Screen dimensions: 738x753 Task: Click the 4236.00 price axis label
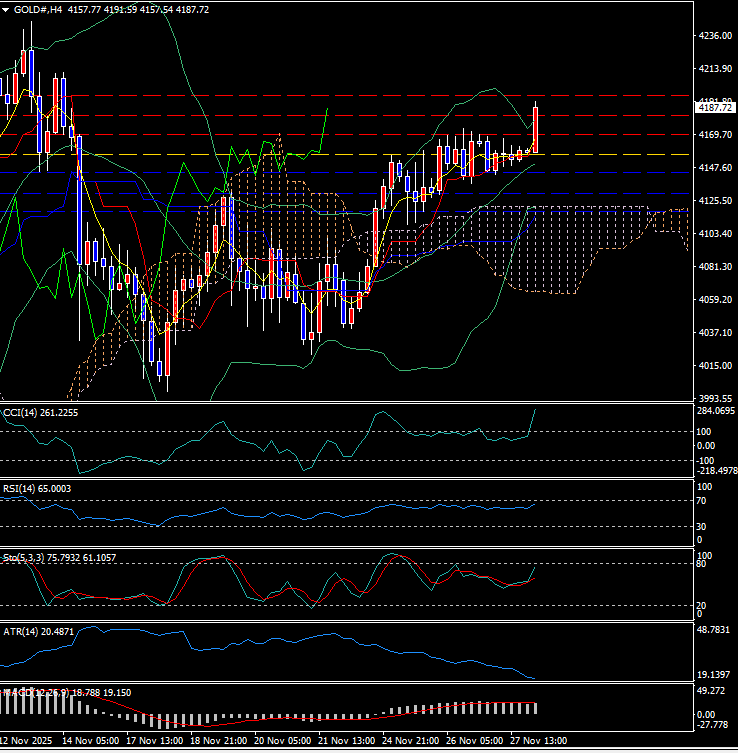[713, 36]
